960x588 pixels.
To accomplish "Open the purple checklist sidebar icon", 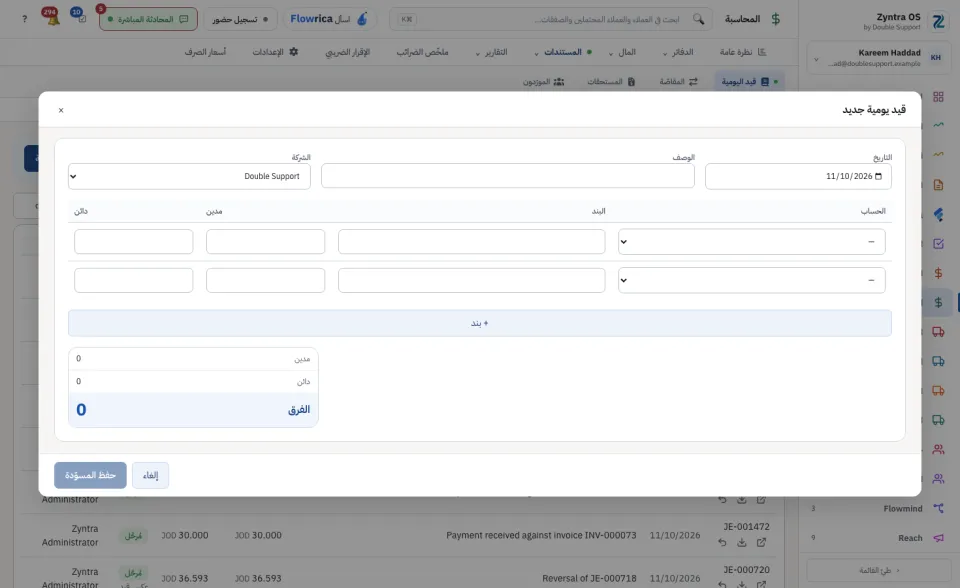I will 938,244.
